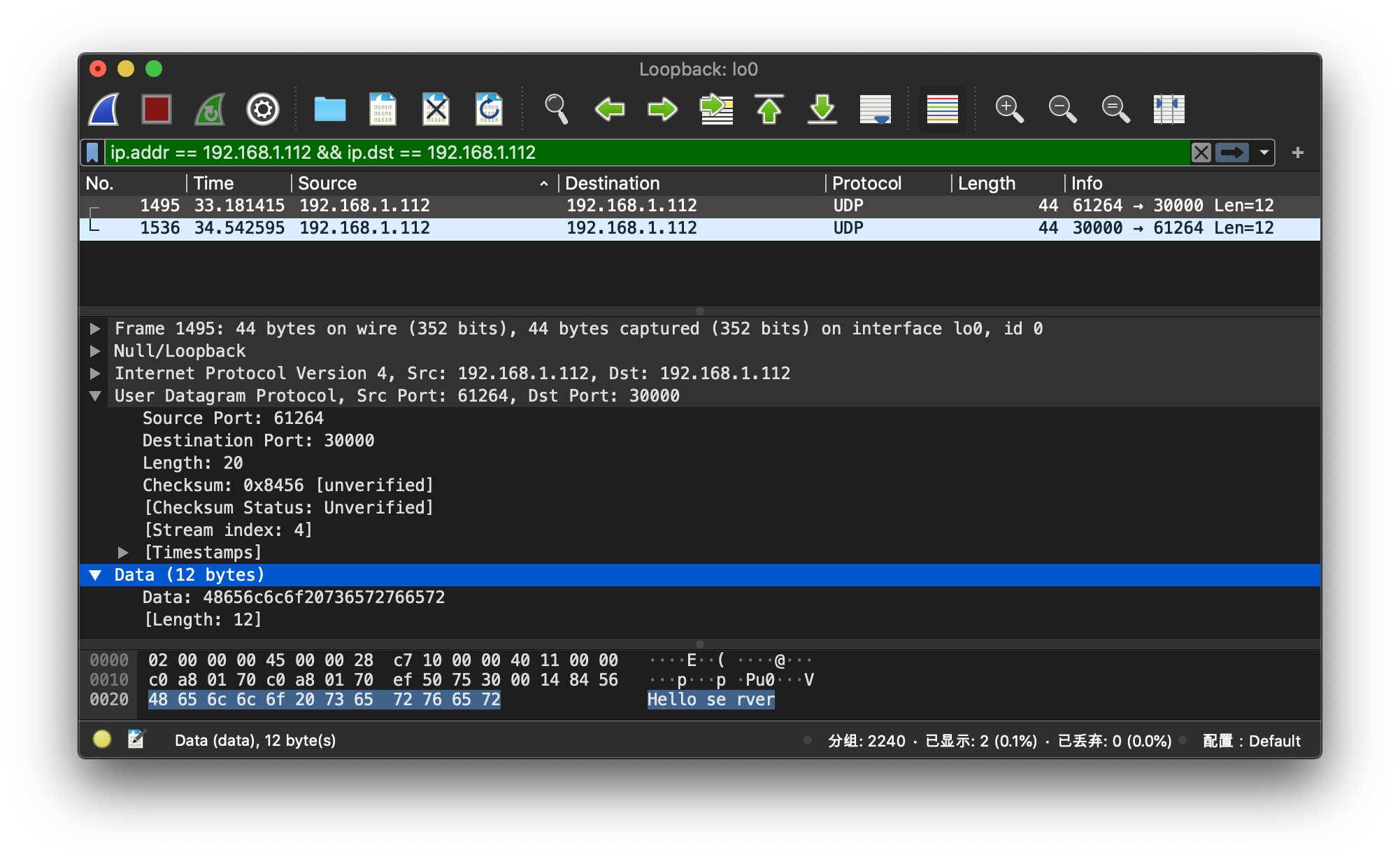Find a packet with magnifier icon
Image resolution: width=1400 pixels, height=862 pixels.
556,109
